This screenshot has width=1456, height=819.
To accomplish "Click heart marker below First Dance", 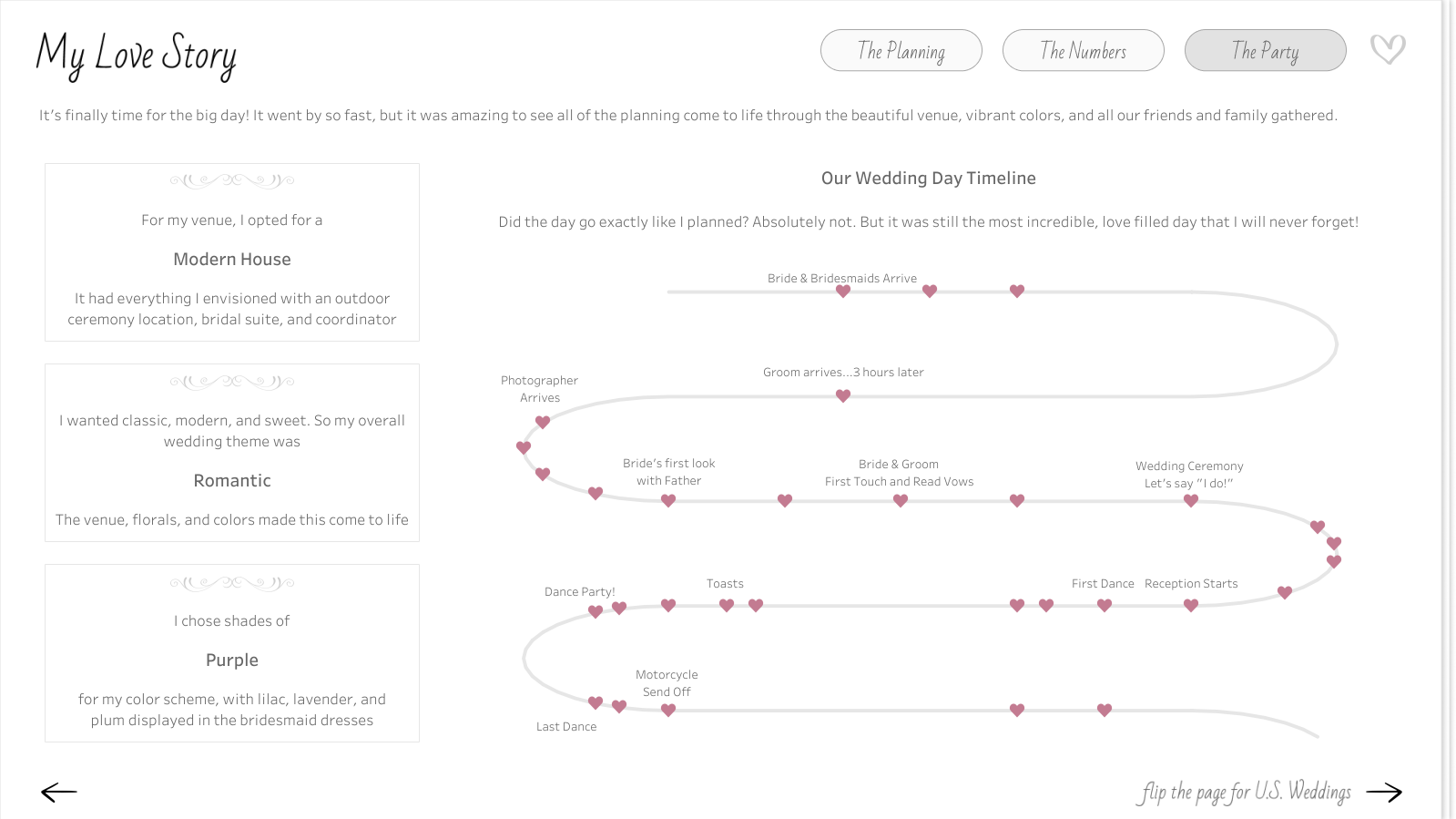I will click(1105, 605).
